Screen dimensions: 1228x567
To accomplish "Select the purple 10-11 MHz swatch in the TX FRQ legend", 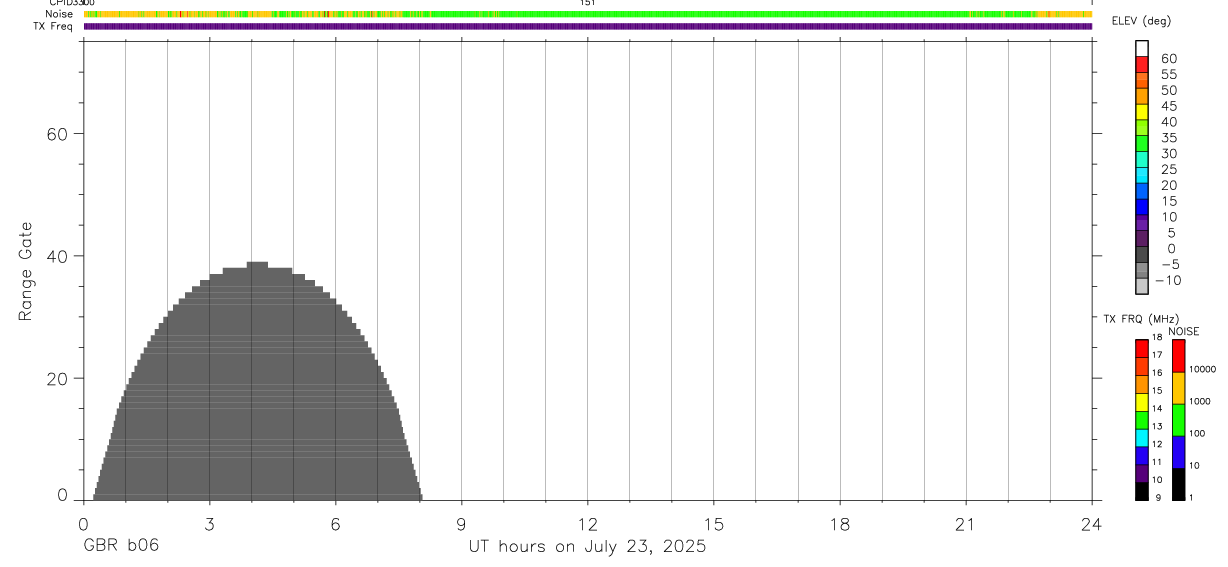I will coord(1142,474).
